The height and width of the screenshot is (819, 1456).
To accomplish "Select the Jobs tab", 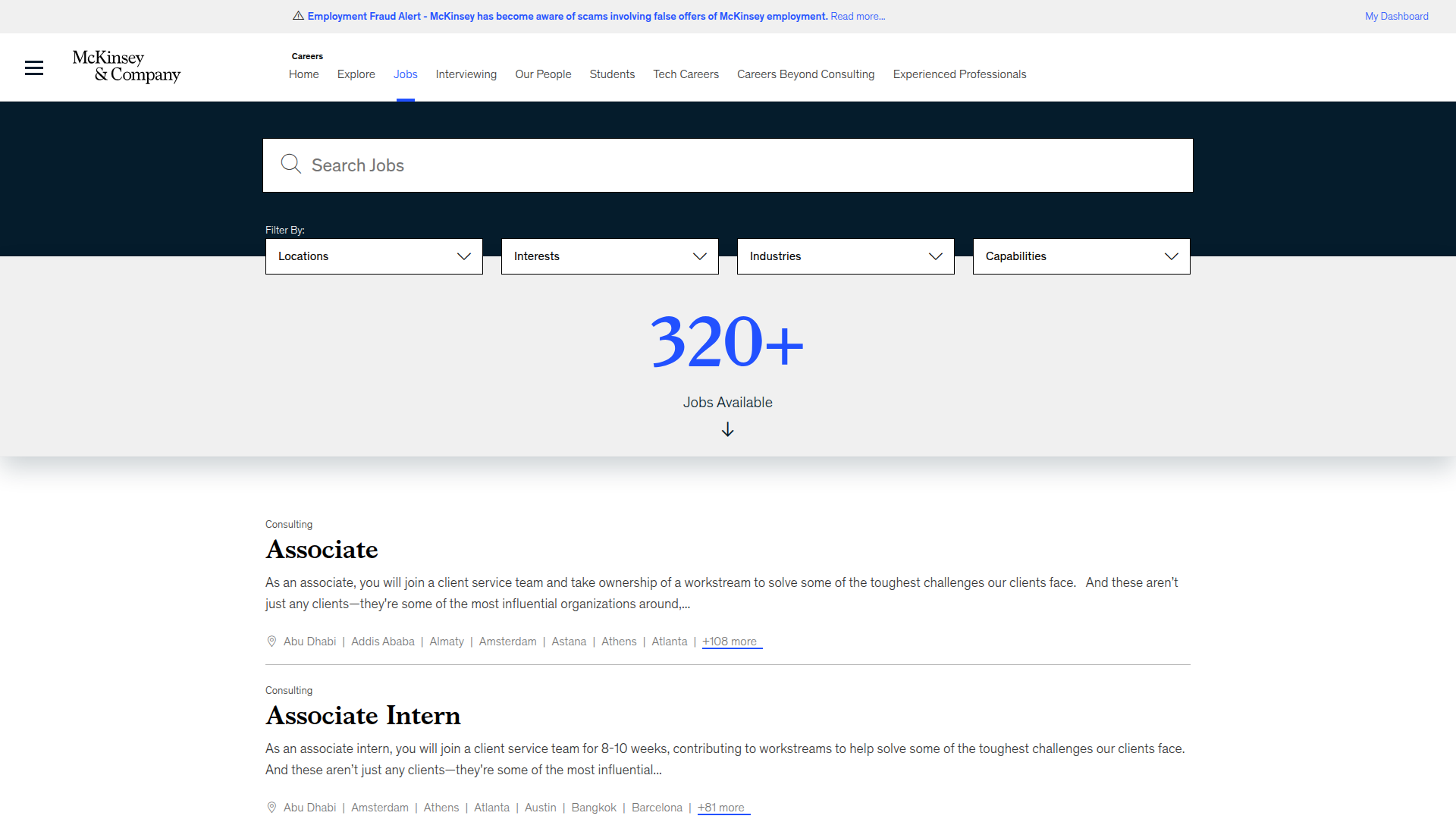I will tap(406, 74).
